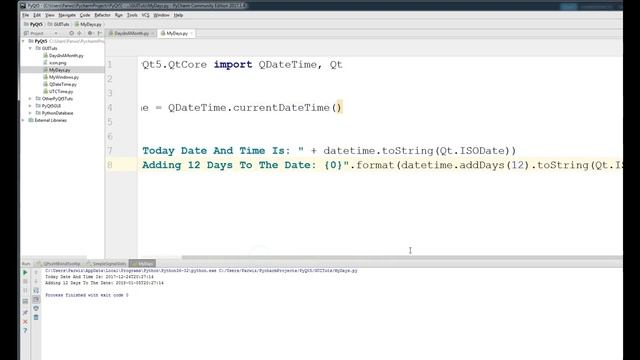Screen dimensions: 640x360
Task: Expand the PythonDatabase folder
Action: [30, 113]
